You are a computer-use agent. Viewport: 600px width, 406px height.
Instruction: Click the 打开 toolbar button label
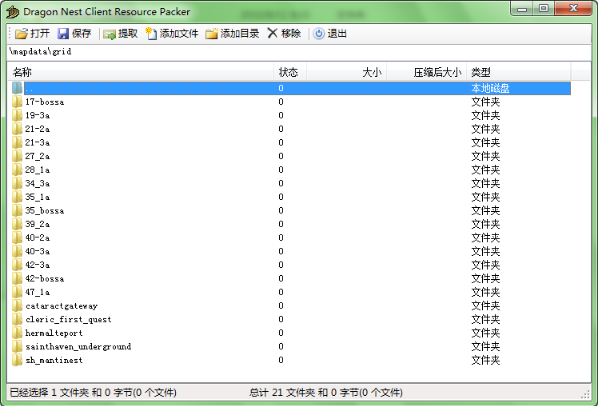[40, 34]
